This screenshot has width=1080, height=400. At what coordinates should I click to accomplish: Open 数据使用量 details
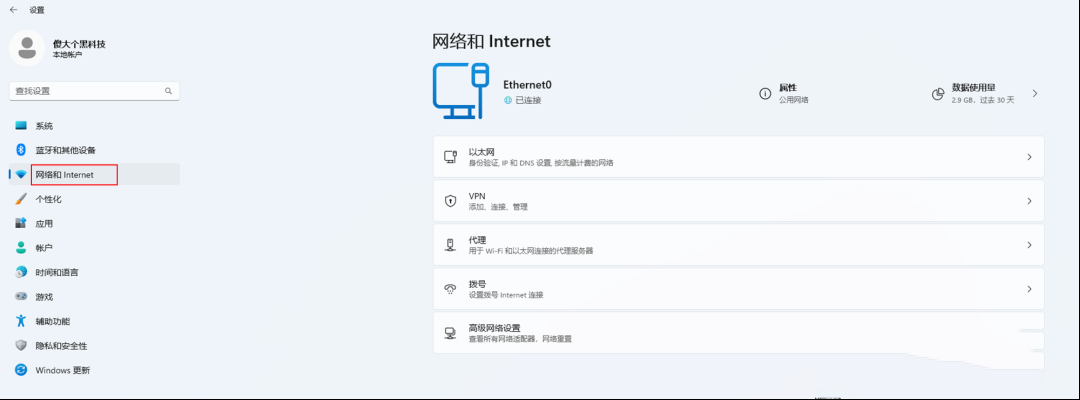pyautogui.click(x=984, y=94)
